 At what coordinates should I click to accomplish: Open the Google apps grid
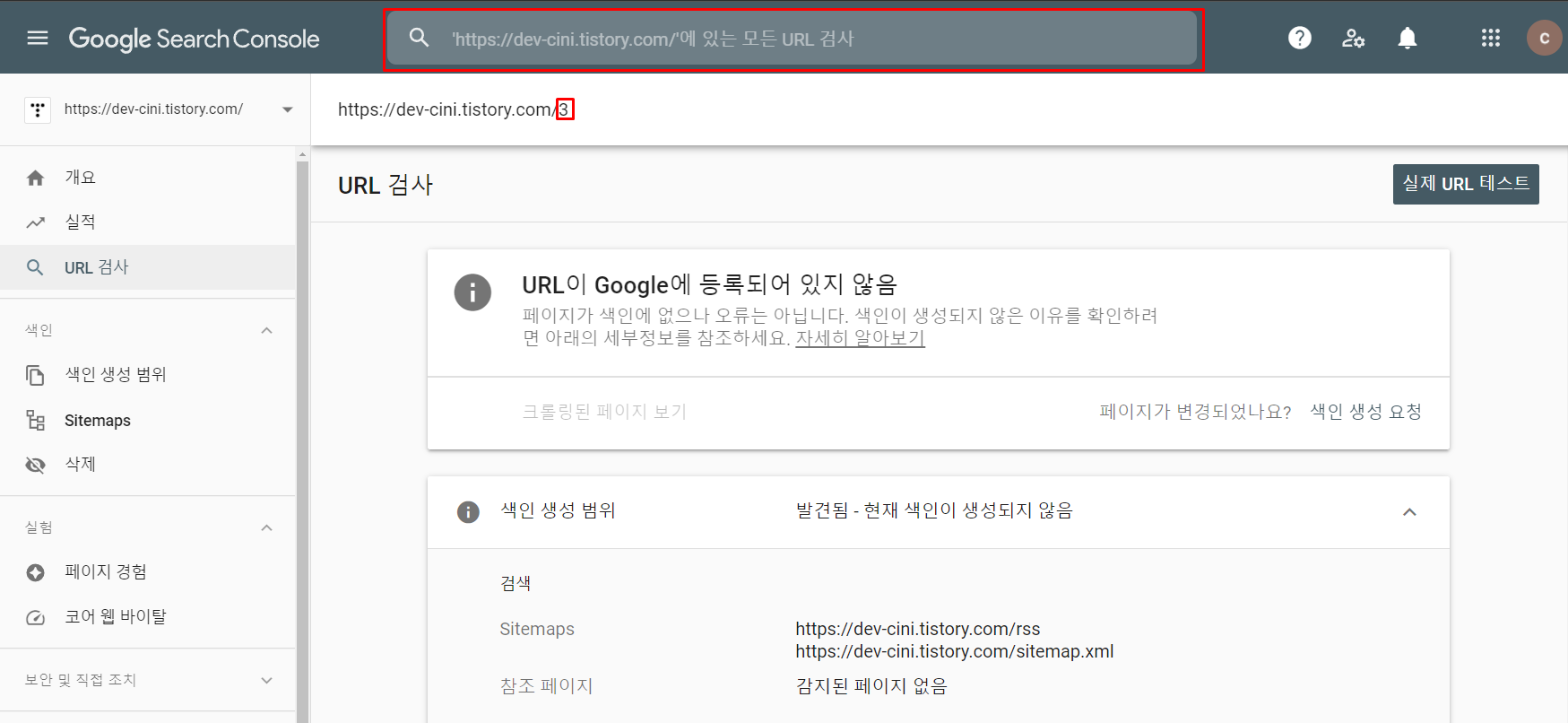point(1491,38)
